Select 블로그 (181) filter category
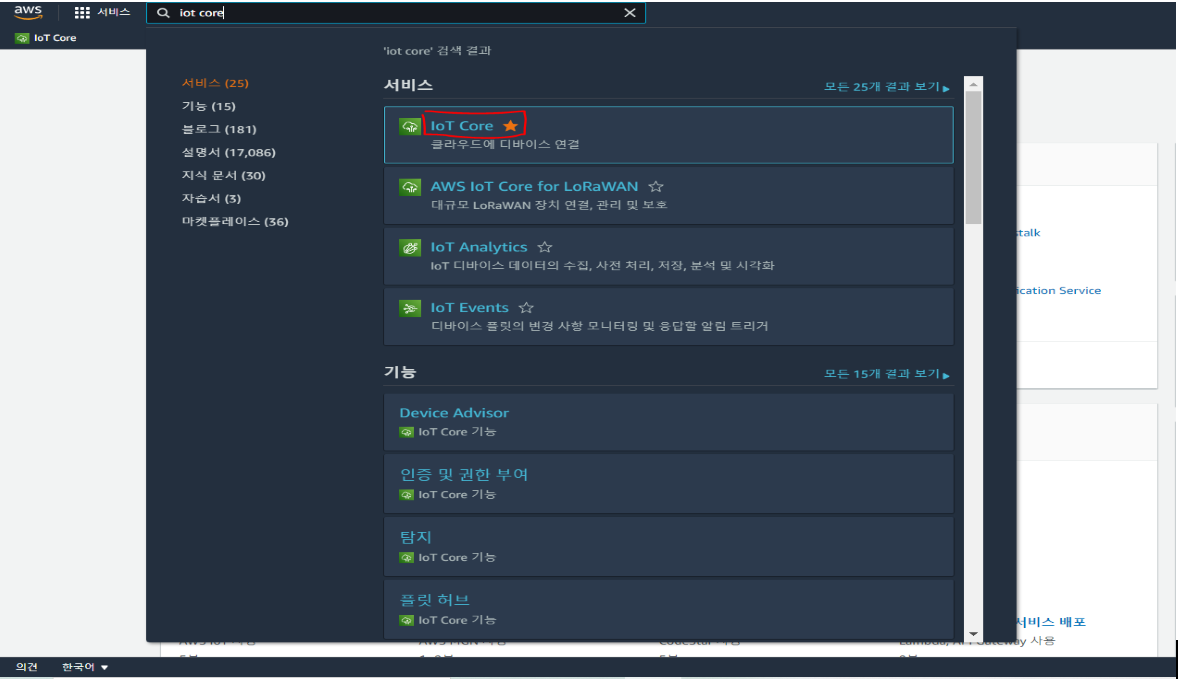Image resolution: width=1179 pixels, height=679 pixels. (219, 129)
